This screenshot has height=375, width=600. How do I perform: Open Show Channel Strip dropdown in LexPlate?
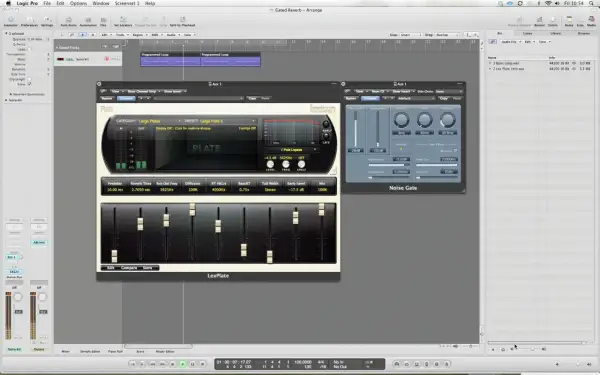[144, 91]
